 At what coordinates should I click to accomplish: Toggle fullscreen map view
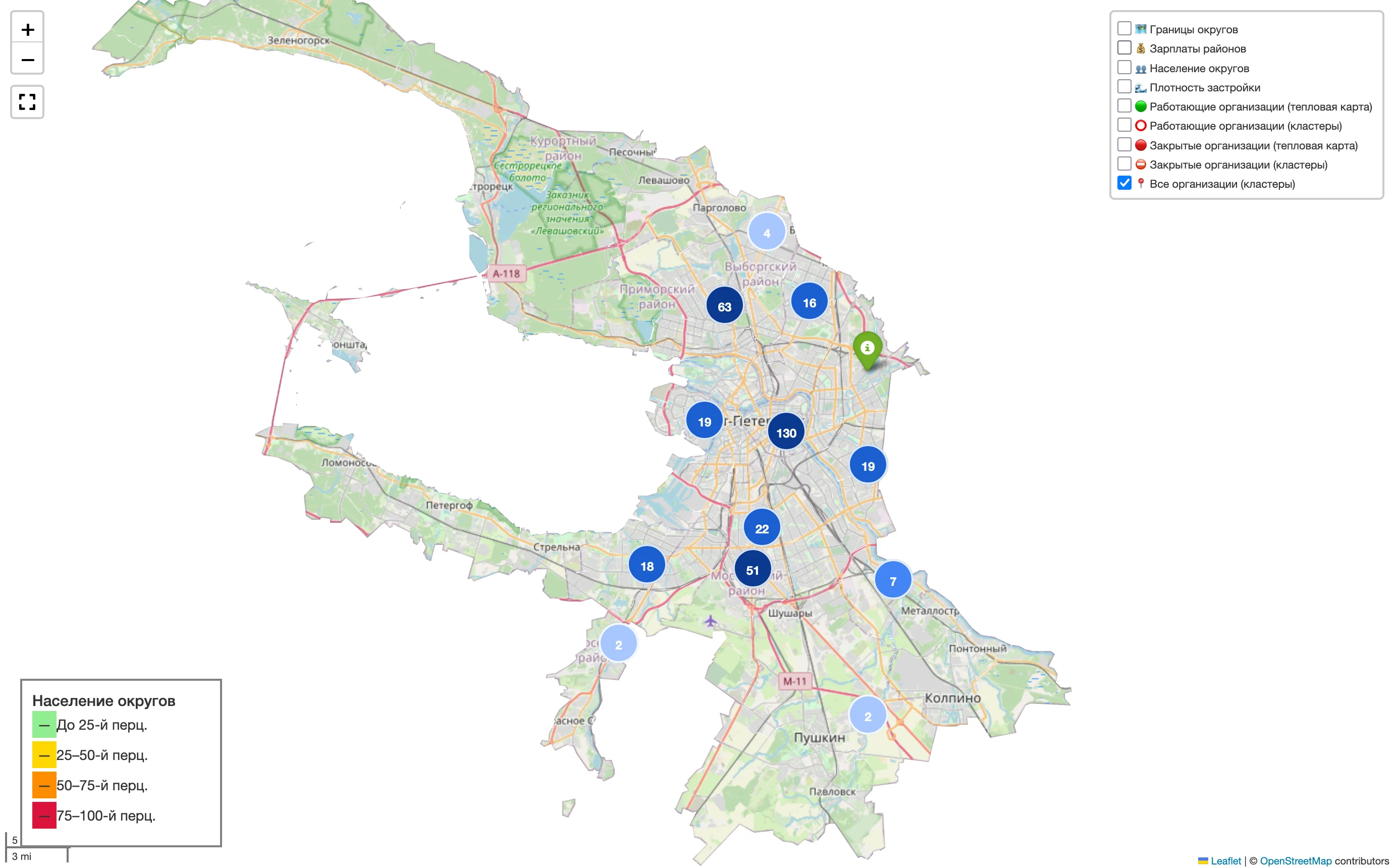28,102
